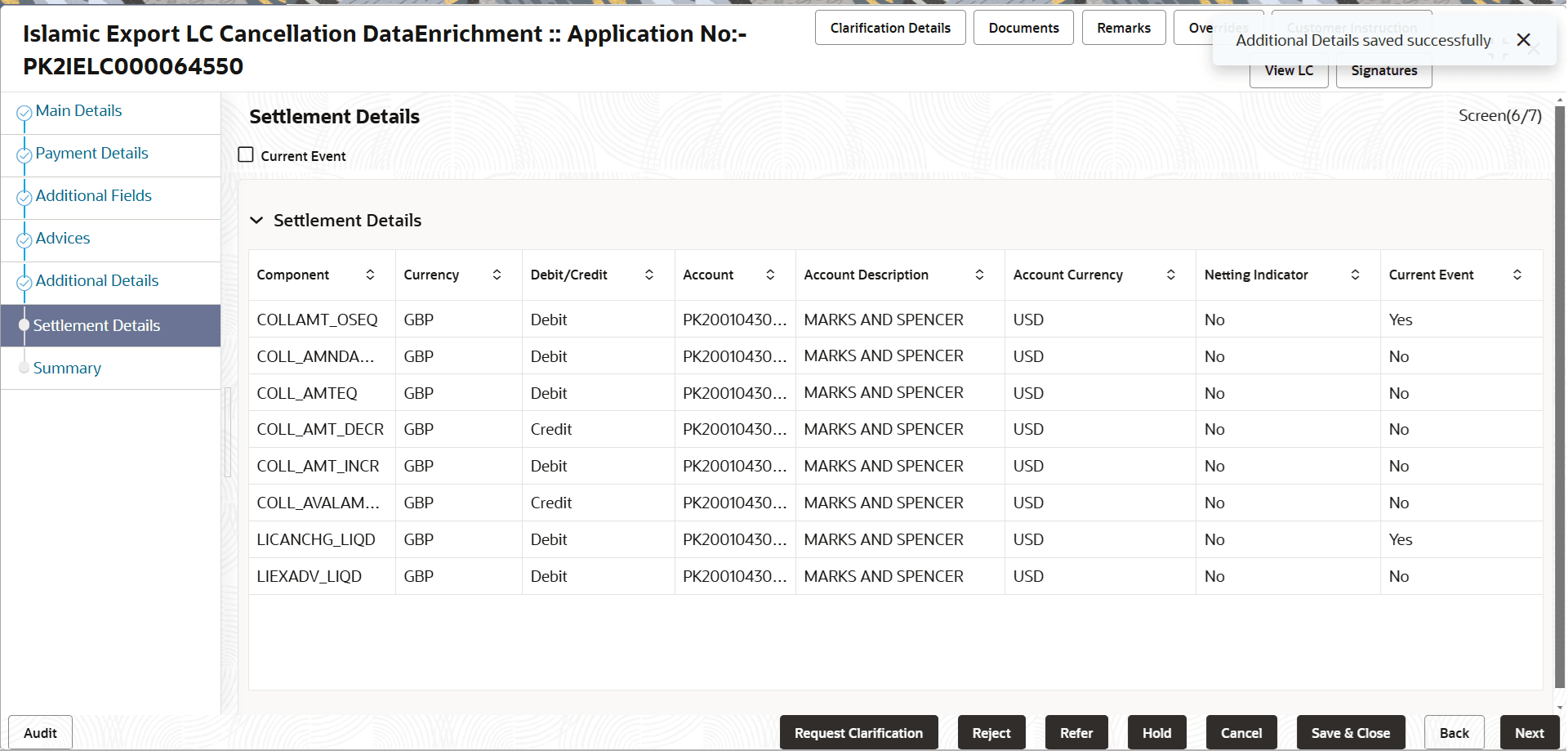Click Summary pending step icon
The height and width of the screenshot is (751, 1568).
[24, 368]
